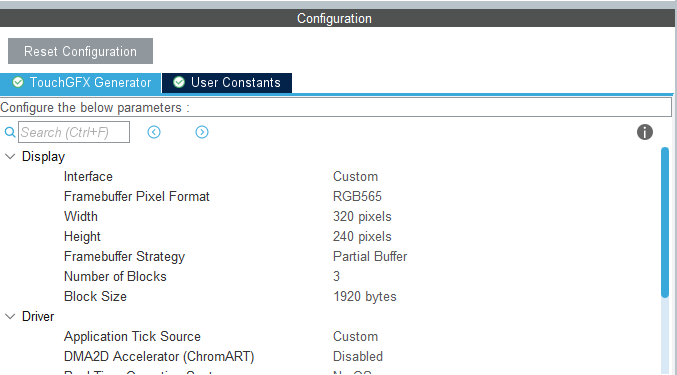Click the Reset Configuration button

click(80, 51)
